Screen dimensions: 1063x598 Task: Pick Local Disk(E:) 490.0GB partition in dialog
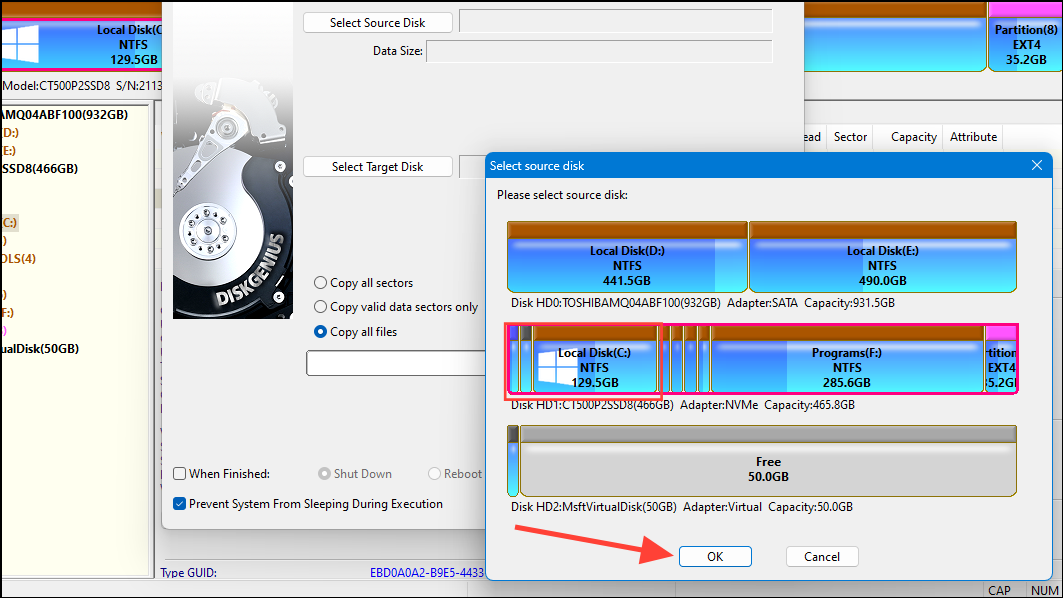pyautogui.click(x=883, y=258)
